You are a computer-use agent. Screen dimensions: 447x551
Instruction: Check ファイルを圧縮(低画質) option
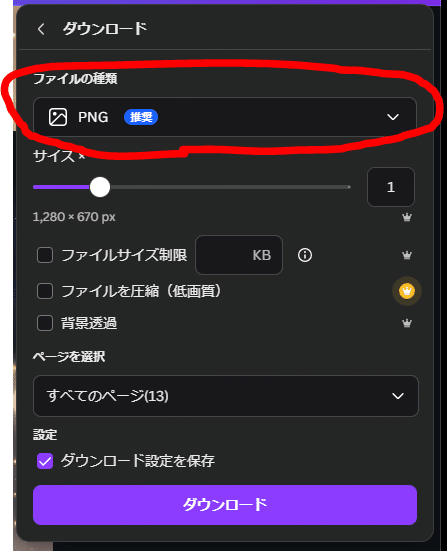coord(45,291)
